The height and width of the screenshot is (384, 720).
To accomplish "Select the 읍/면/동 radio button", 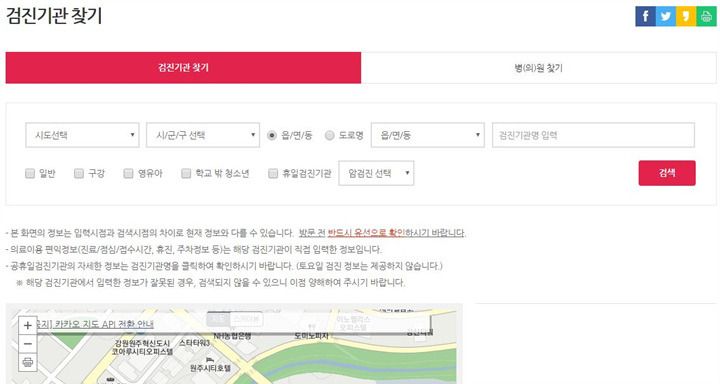I will point(272,136).
